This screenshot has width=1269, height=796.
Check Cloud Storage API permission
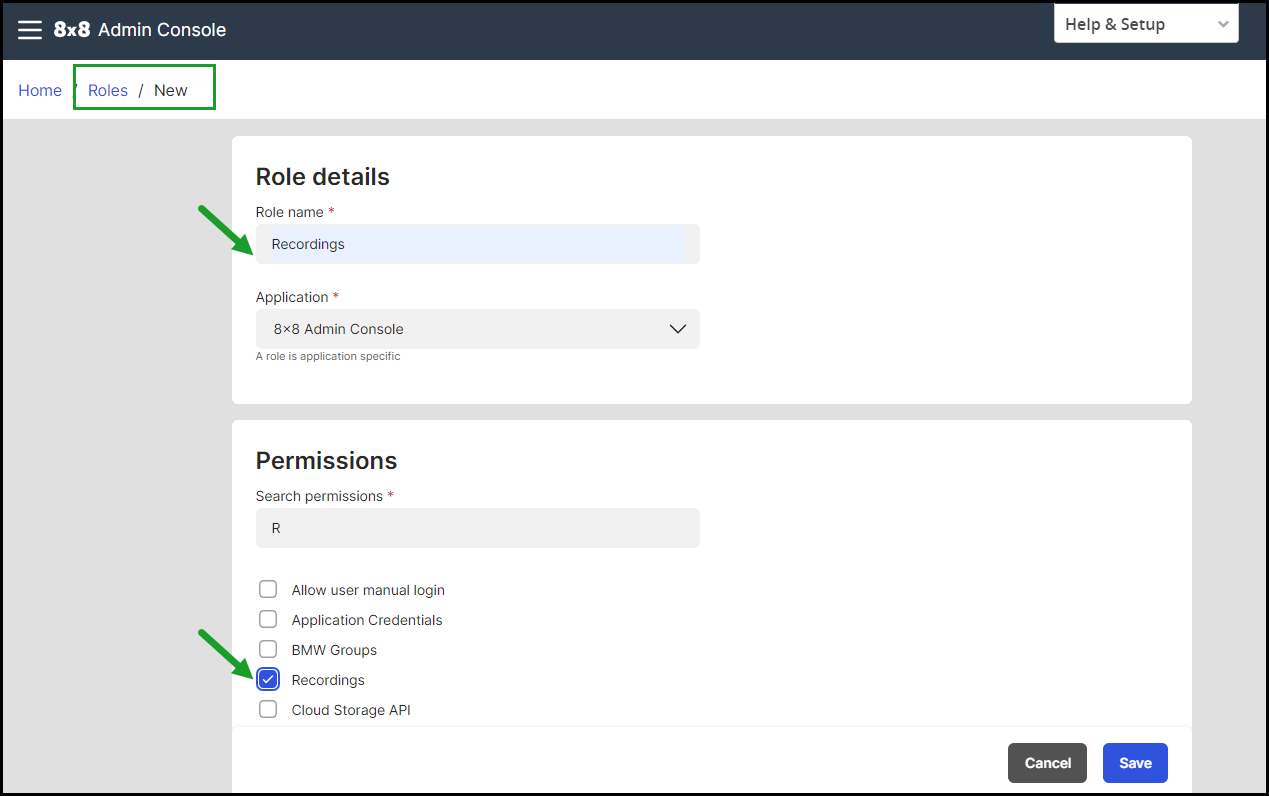268,709
